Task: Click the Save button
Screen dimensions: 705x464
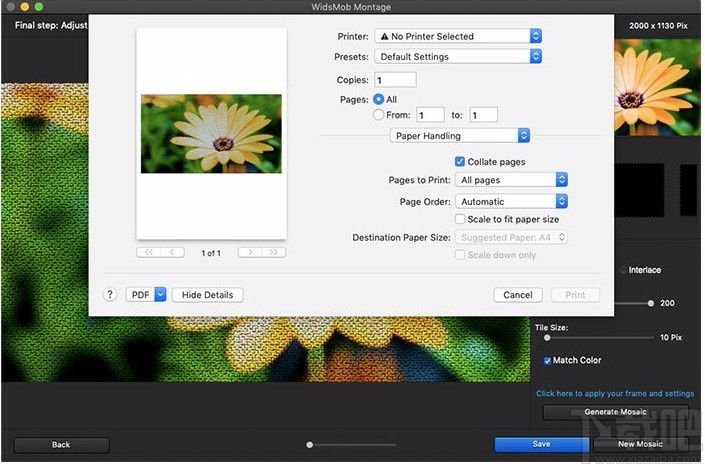Action: point(541,444)
